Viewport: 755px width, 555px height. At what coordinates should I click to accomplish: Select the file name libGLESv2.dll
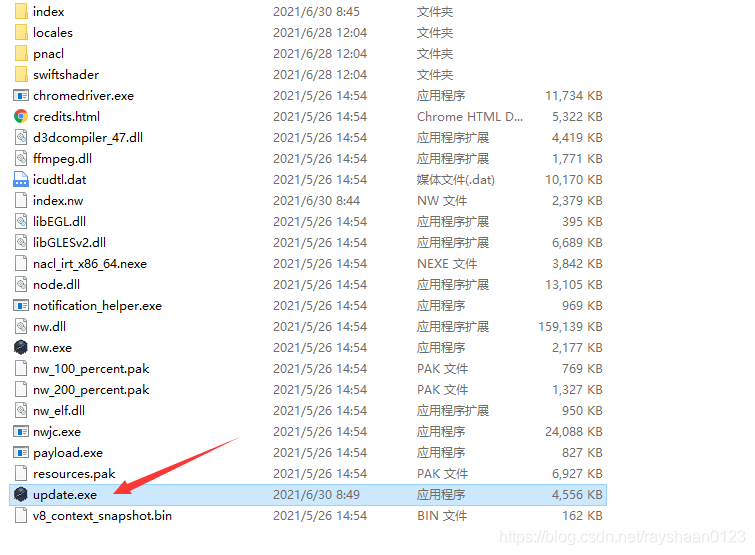[x=69, y=243]
